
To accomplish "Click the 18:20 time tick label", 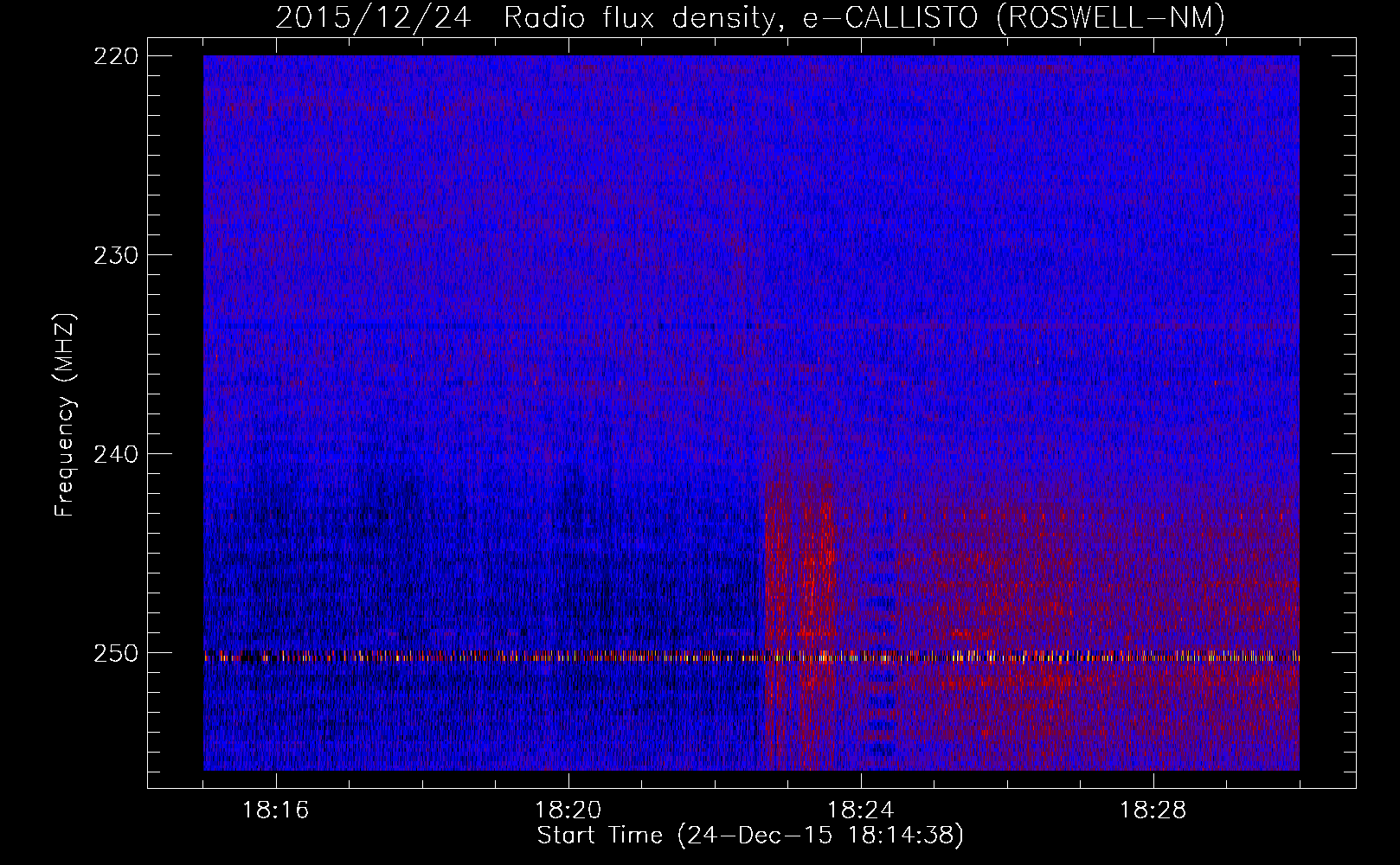I will [x=568, y=811].
